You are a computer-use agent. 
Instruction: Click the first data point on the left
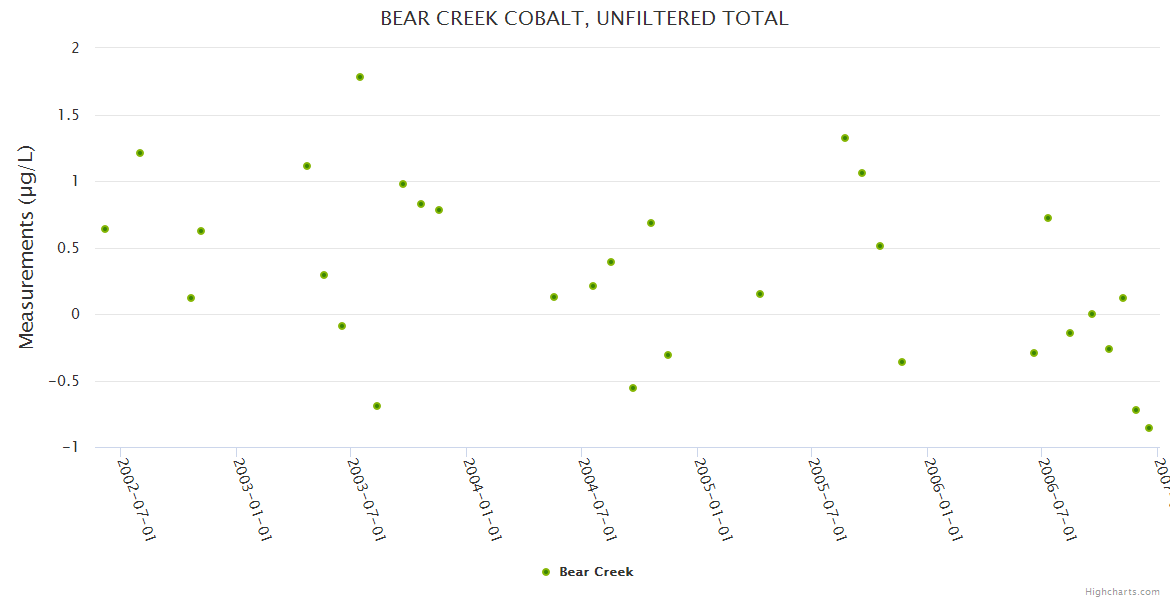click(105, 229)
